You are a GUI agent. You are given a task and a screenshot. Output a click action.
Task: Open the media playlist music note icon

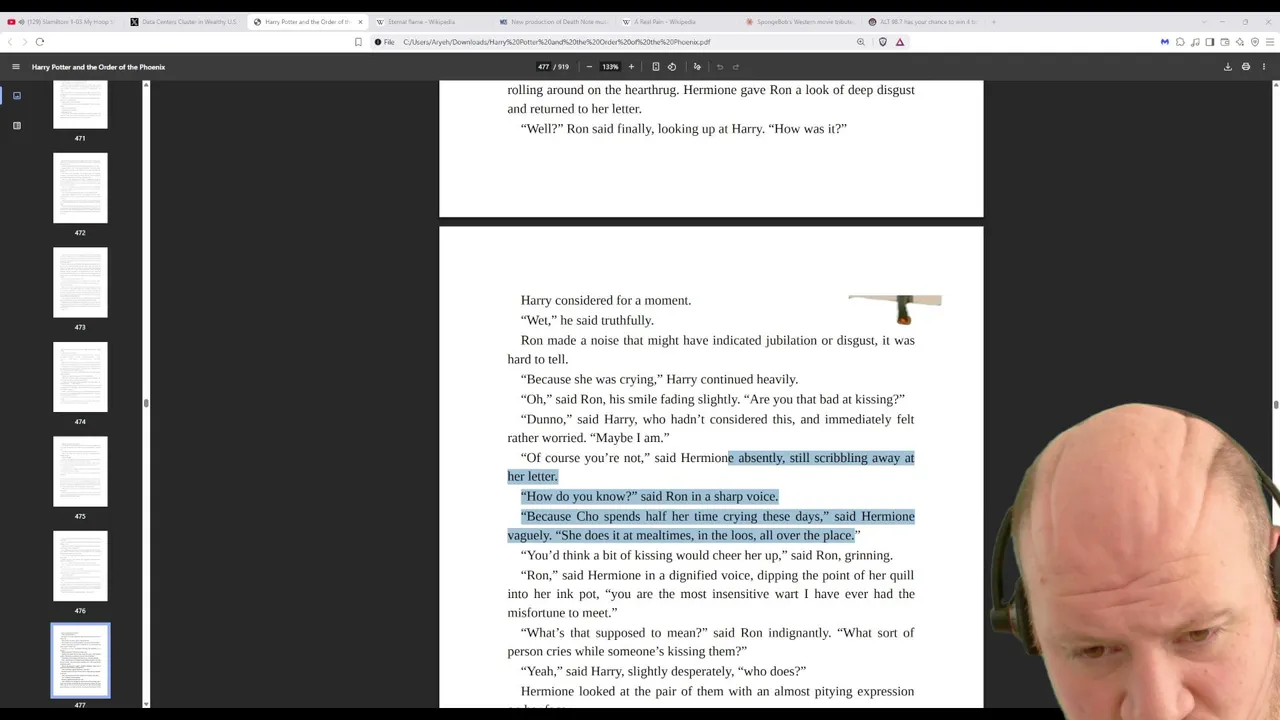click(1195, 42)
